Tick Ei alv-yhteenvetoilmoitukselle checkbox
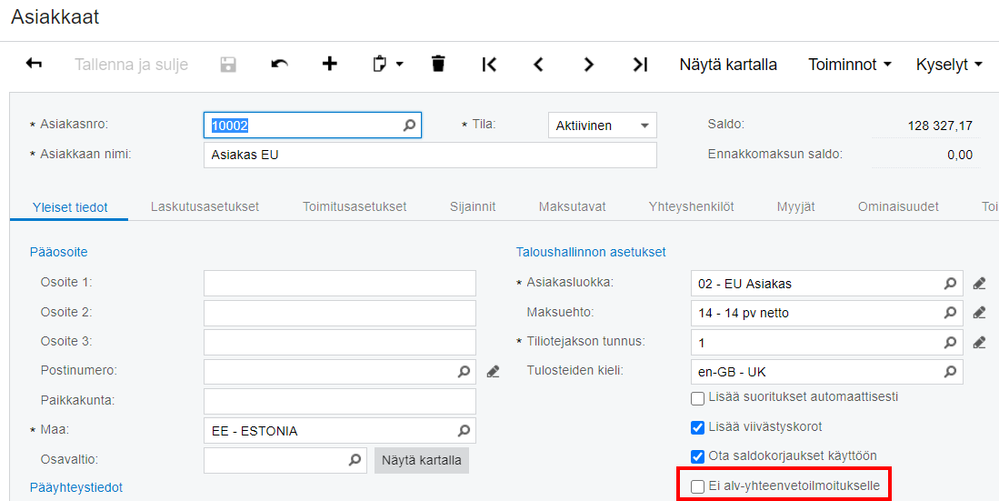The image size is (999, 501). [x=698, y=487]
